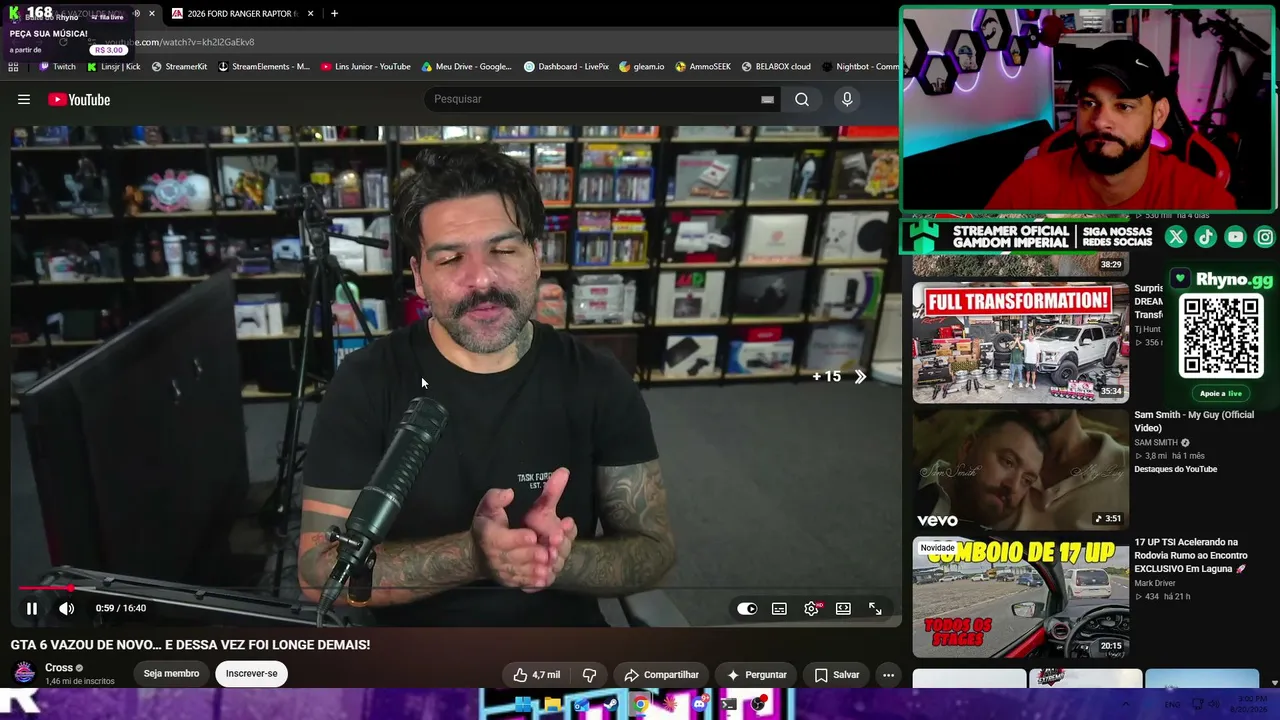Open the AmmoSEEK bookmark
This screenshot has height=720, width=1280.
703,67
